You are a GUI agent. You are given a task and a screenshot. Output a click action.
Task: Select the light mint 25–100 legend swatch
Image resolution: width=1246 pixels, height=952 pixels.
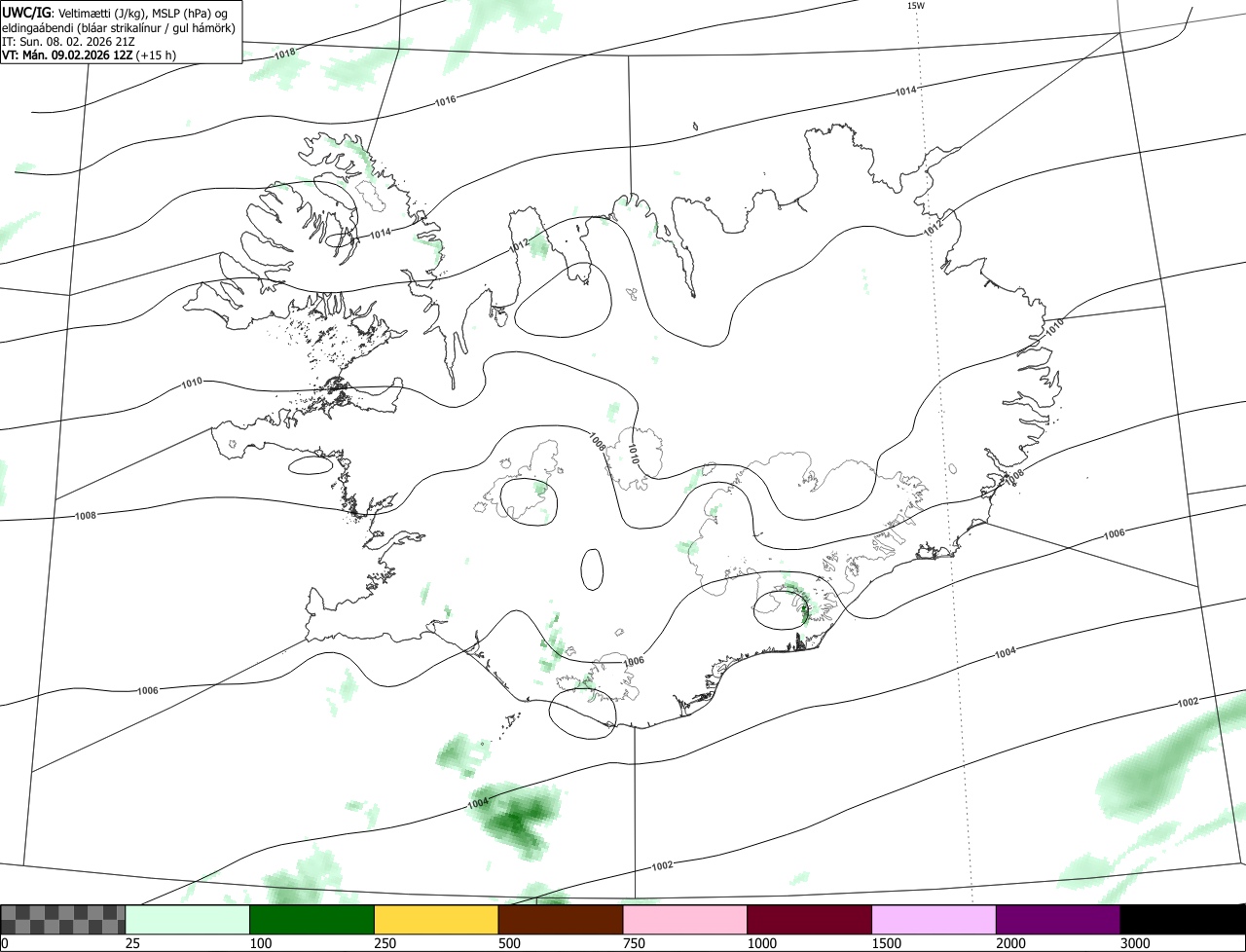tap(188, 920)
